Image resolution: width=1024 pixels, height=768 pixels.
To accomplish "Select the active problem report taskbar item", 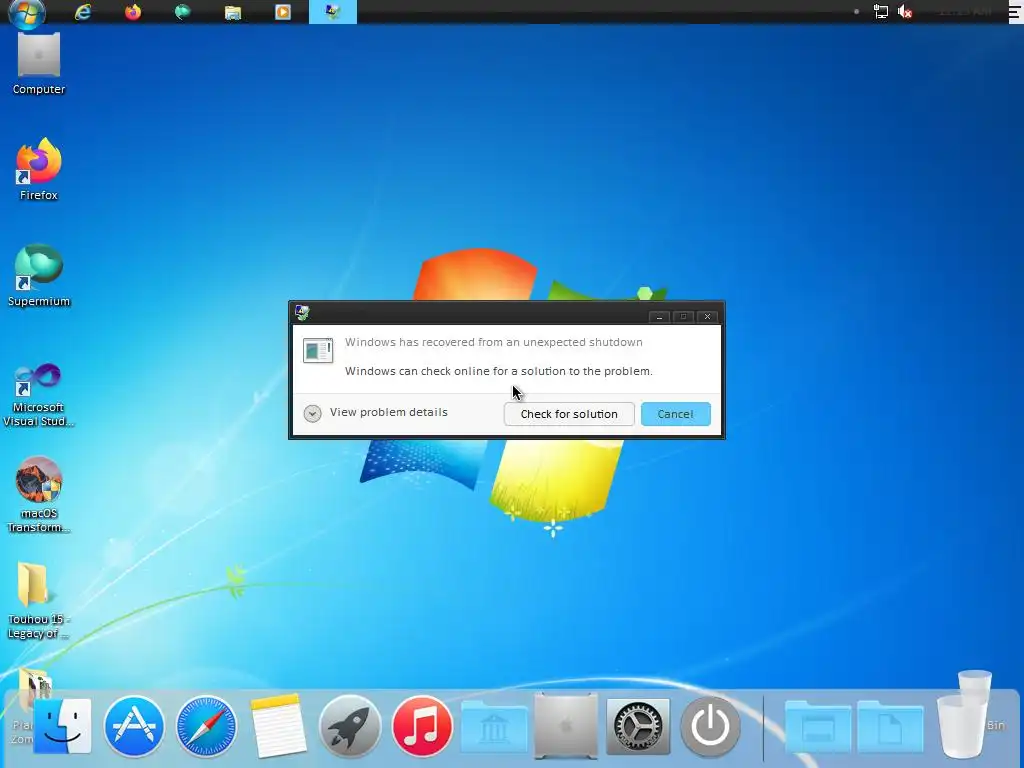I will pos(333,12).
